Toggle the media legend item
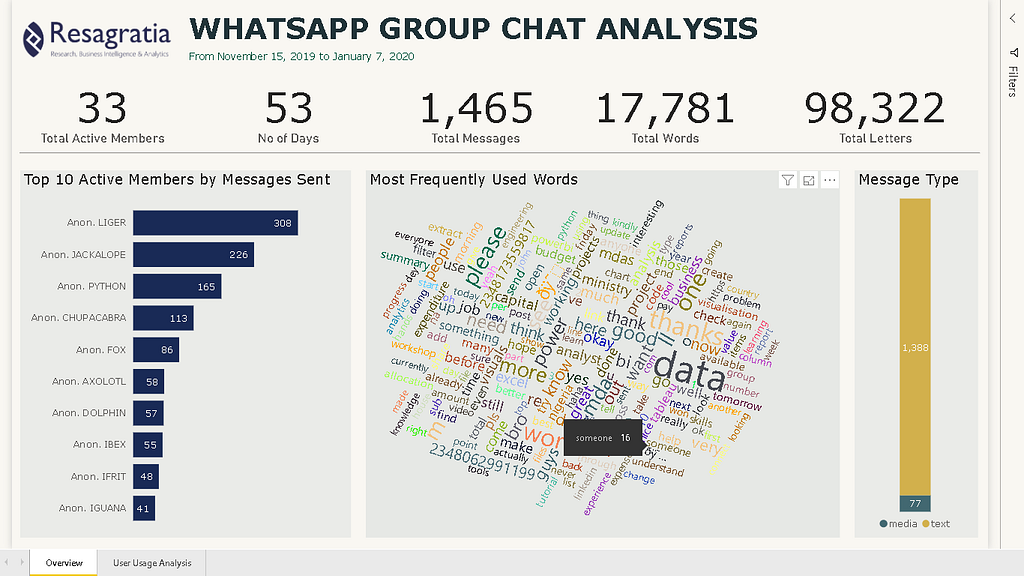1024x576 pixels. (898, 524)
